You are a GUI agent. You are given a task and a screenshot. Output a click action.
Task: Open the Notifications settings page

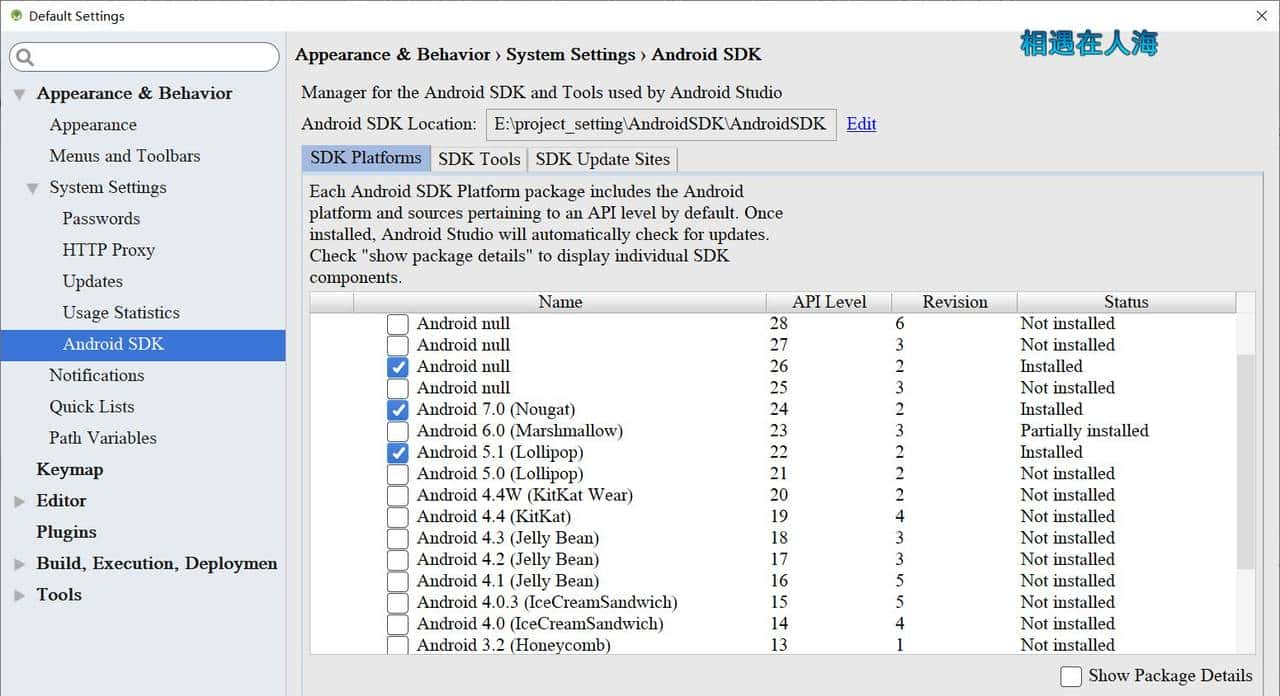tap(96, 375)
